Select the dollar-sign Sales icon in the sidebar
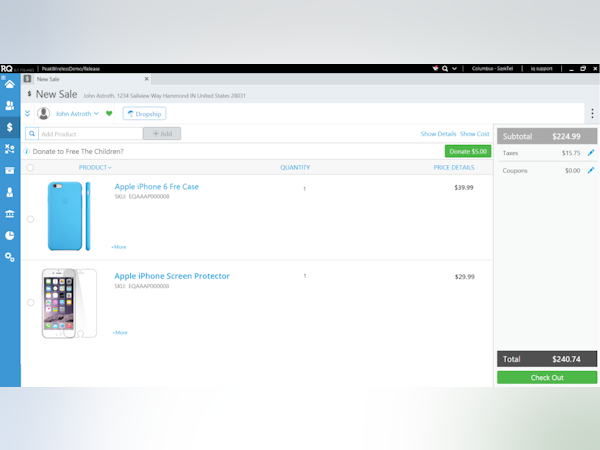Screen dimensions: 600x450 (x=10, y=127)
